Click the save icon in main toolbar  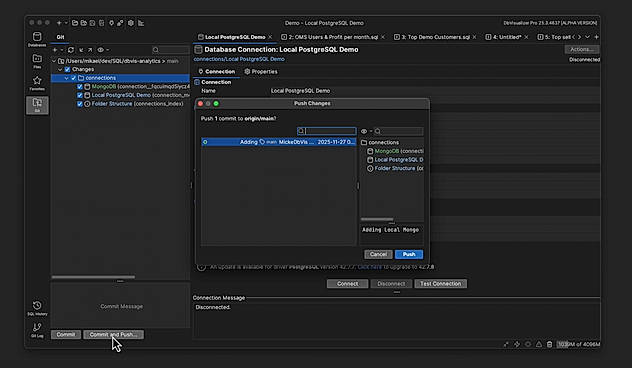(x=92, y=23)
